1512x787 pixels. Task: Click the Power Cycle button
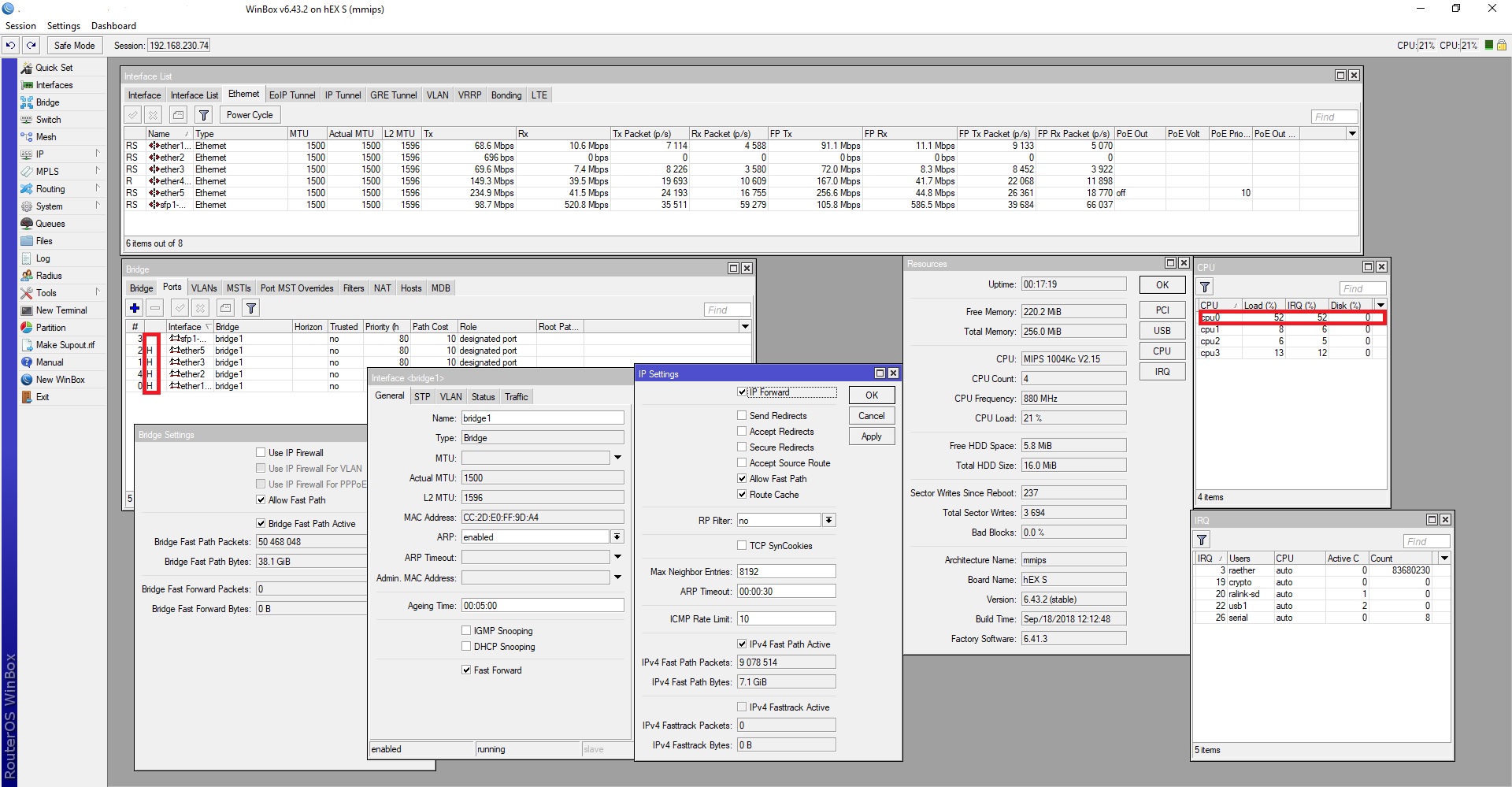(x=250, y=115)
